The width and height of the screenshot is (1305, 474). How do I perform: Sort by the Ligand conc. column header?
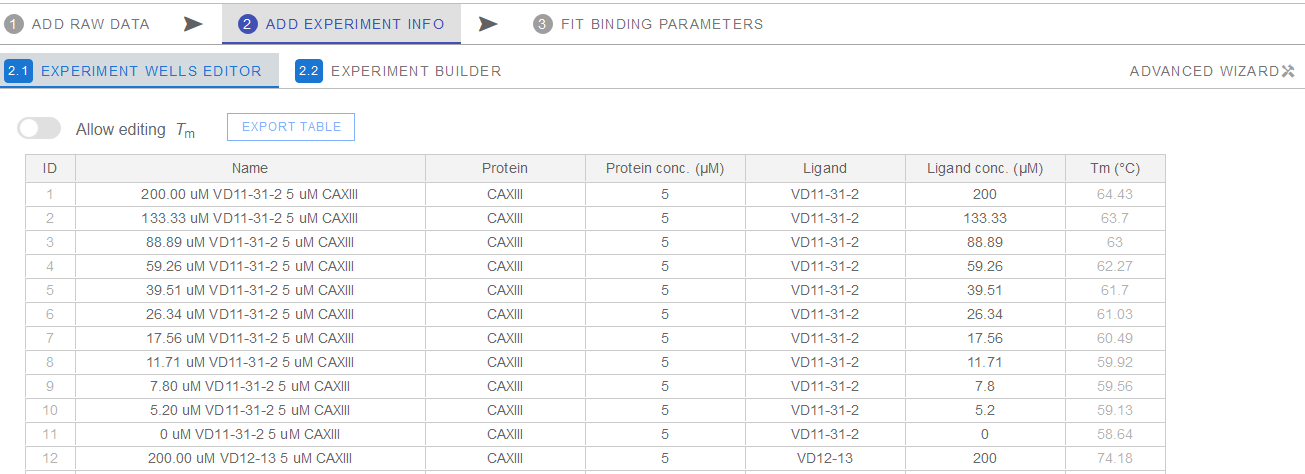pyautogui.click(x=985, y=169)
